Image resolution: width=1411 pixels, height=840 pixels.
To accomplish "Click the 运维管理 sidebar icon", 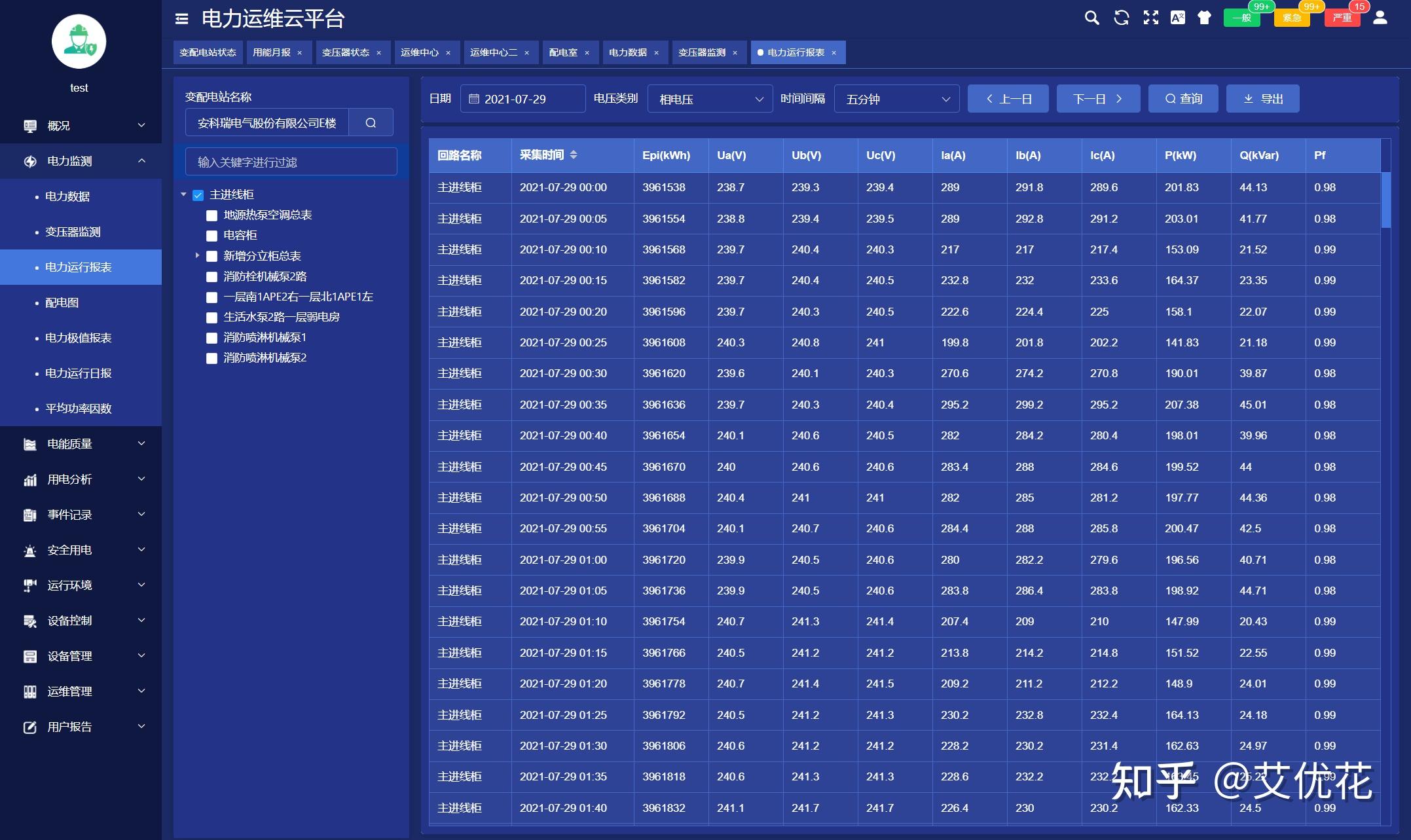I will click(x=30, y=691).
